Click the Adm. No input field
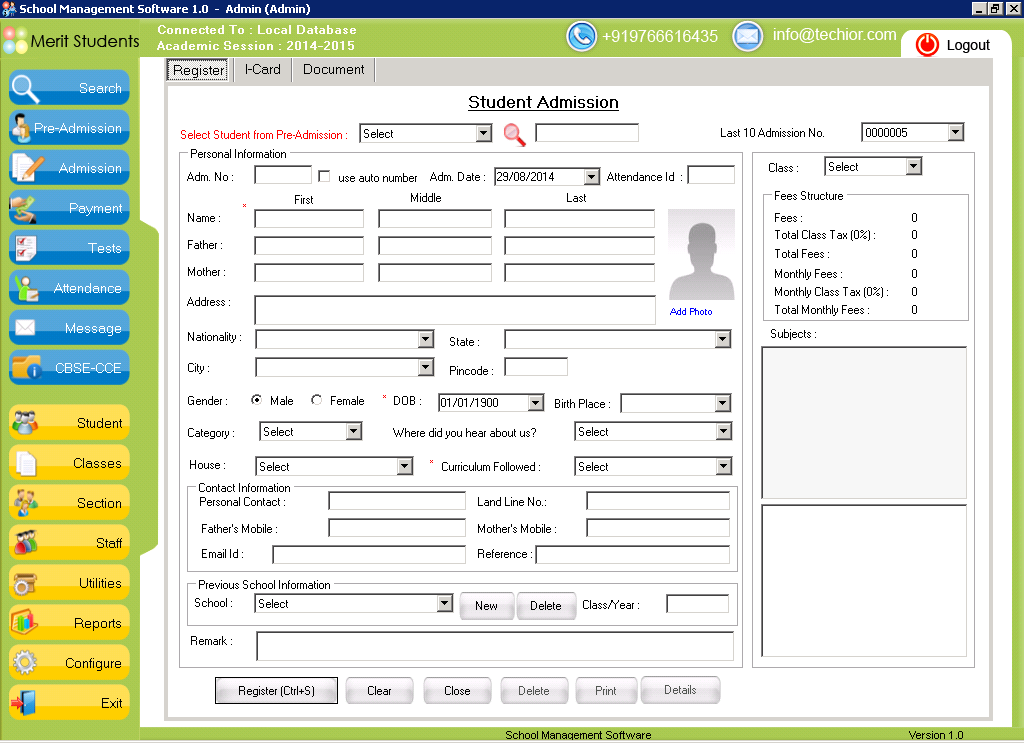The height and width of the screenshot is (743, 1024). click(x=283, y=175)
